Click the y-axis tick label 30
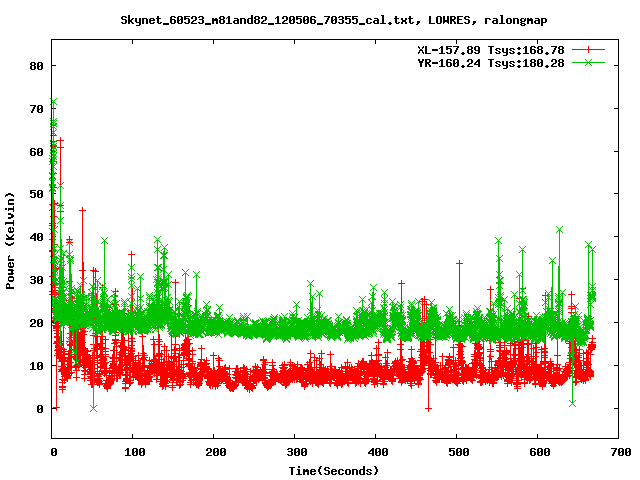640x480 pixels. coord(36,280)
